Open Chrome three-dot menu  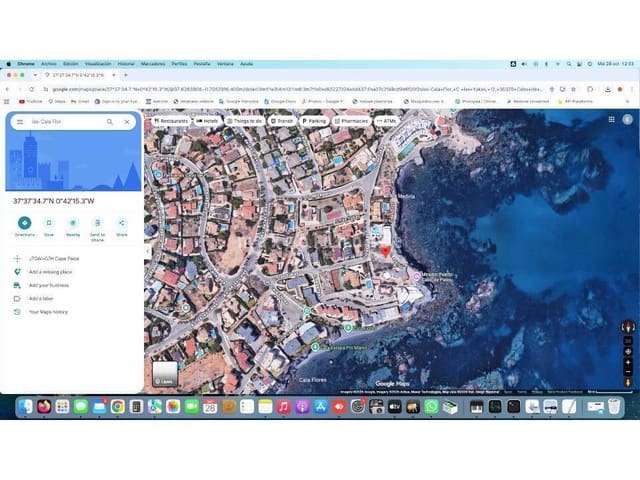(631, 89)
